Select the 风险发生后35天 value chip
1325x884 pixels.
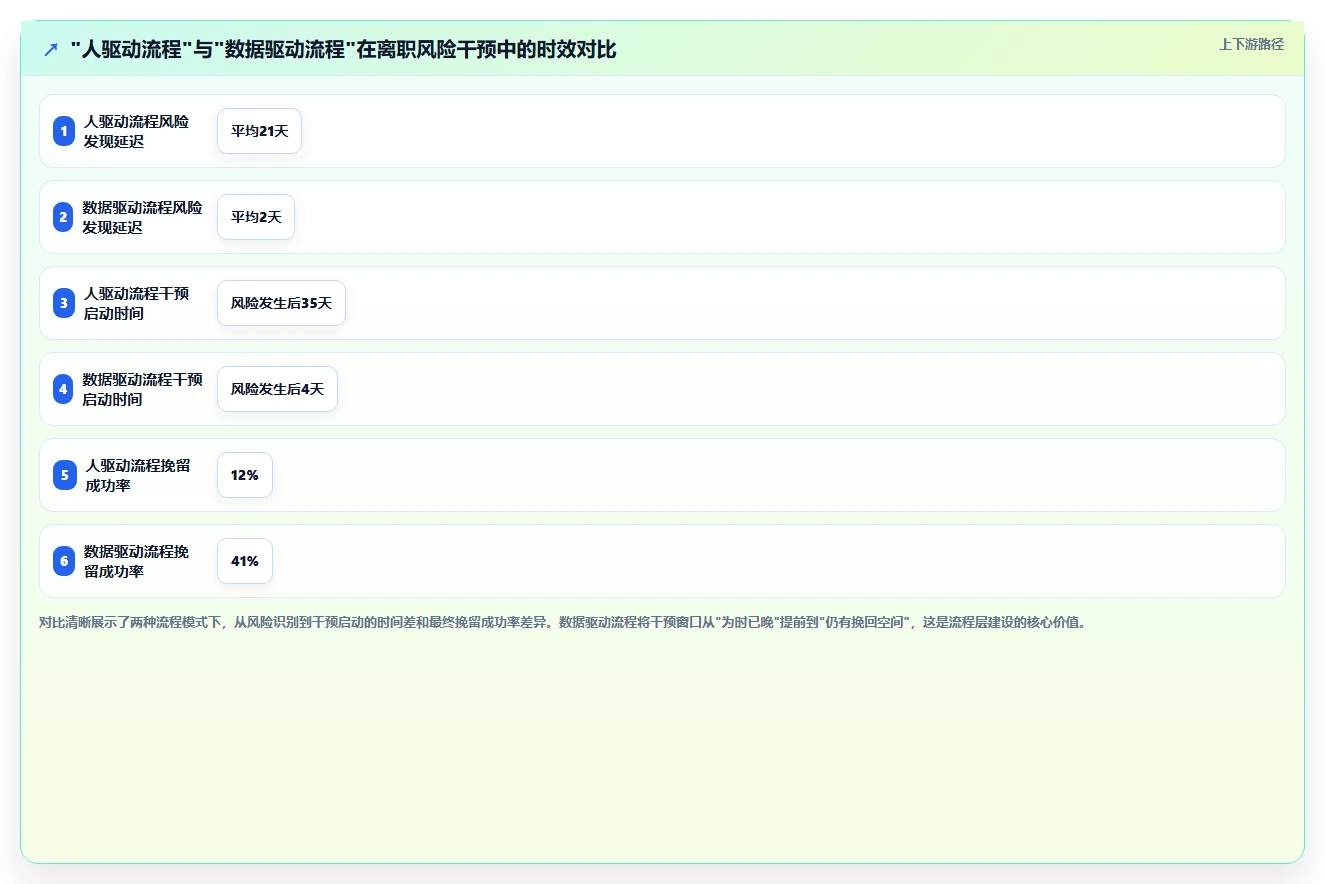pyautogui.click(x=281, y=303)
